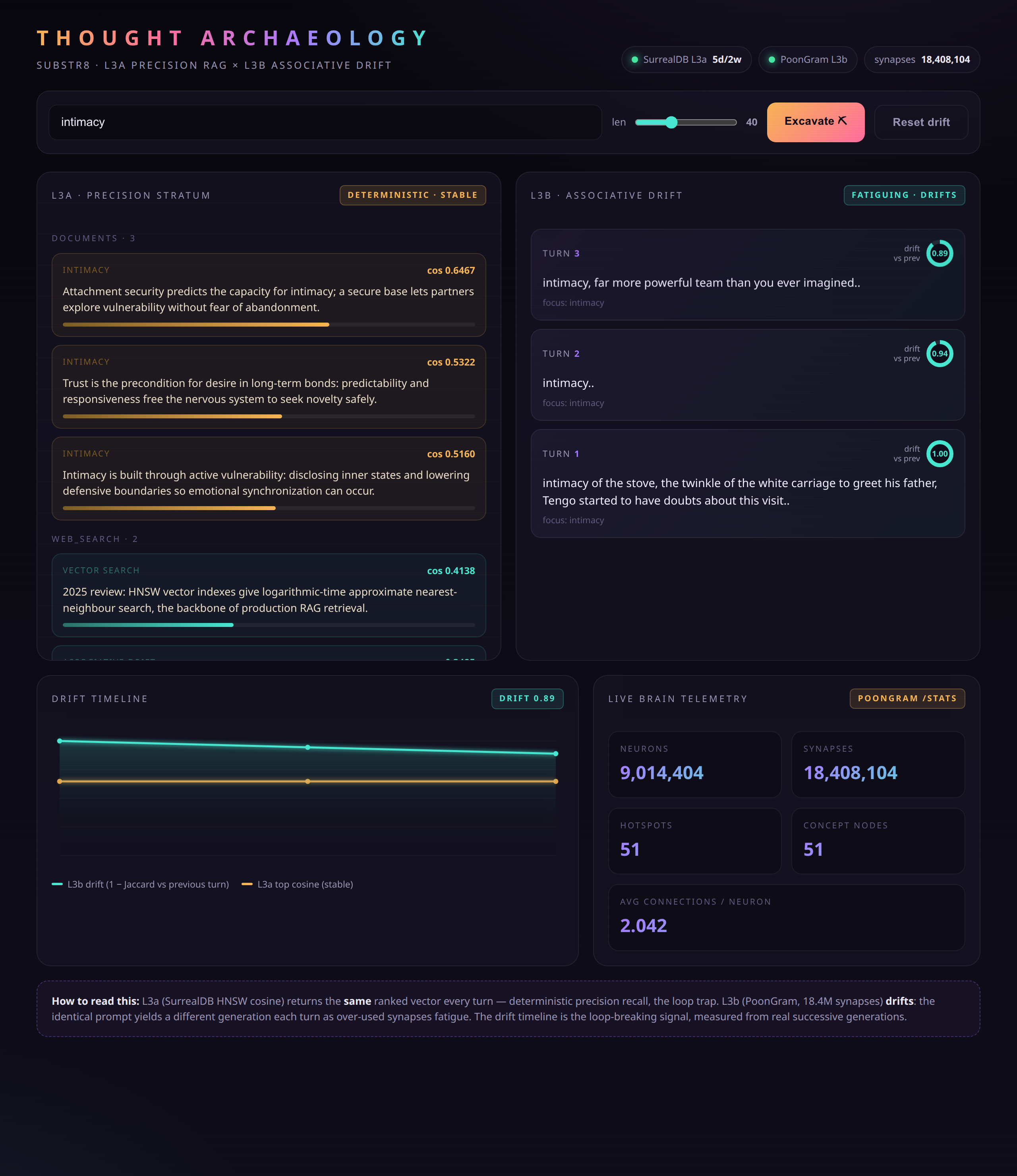This screenshot has height=1176, width=1017.
Task: Click the green dot beside SurrealDB L3a
Action: click(x=634, y=60)
